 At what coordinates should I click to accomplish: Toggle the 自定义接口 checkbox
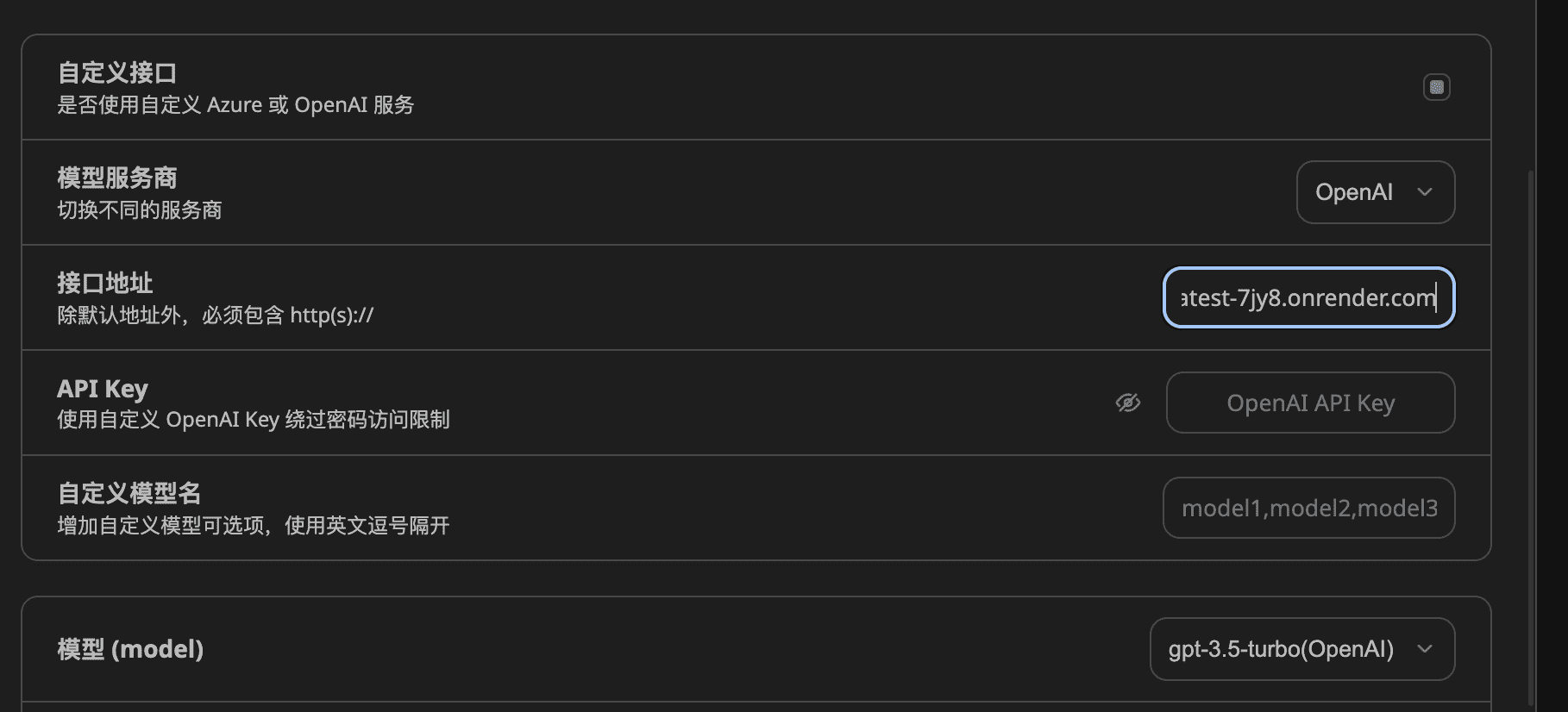(x=1436, y=87)
